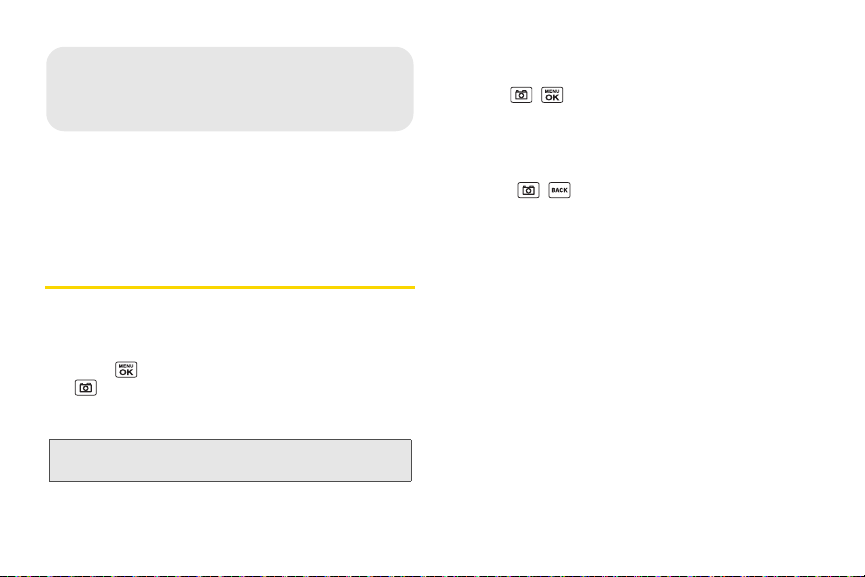Choose the left-column MENU OK button above camera icon
The height and width of the screenshot is (577, 865).
coord(126,370)
